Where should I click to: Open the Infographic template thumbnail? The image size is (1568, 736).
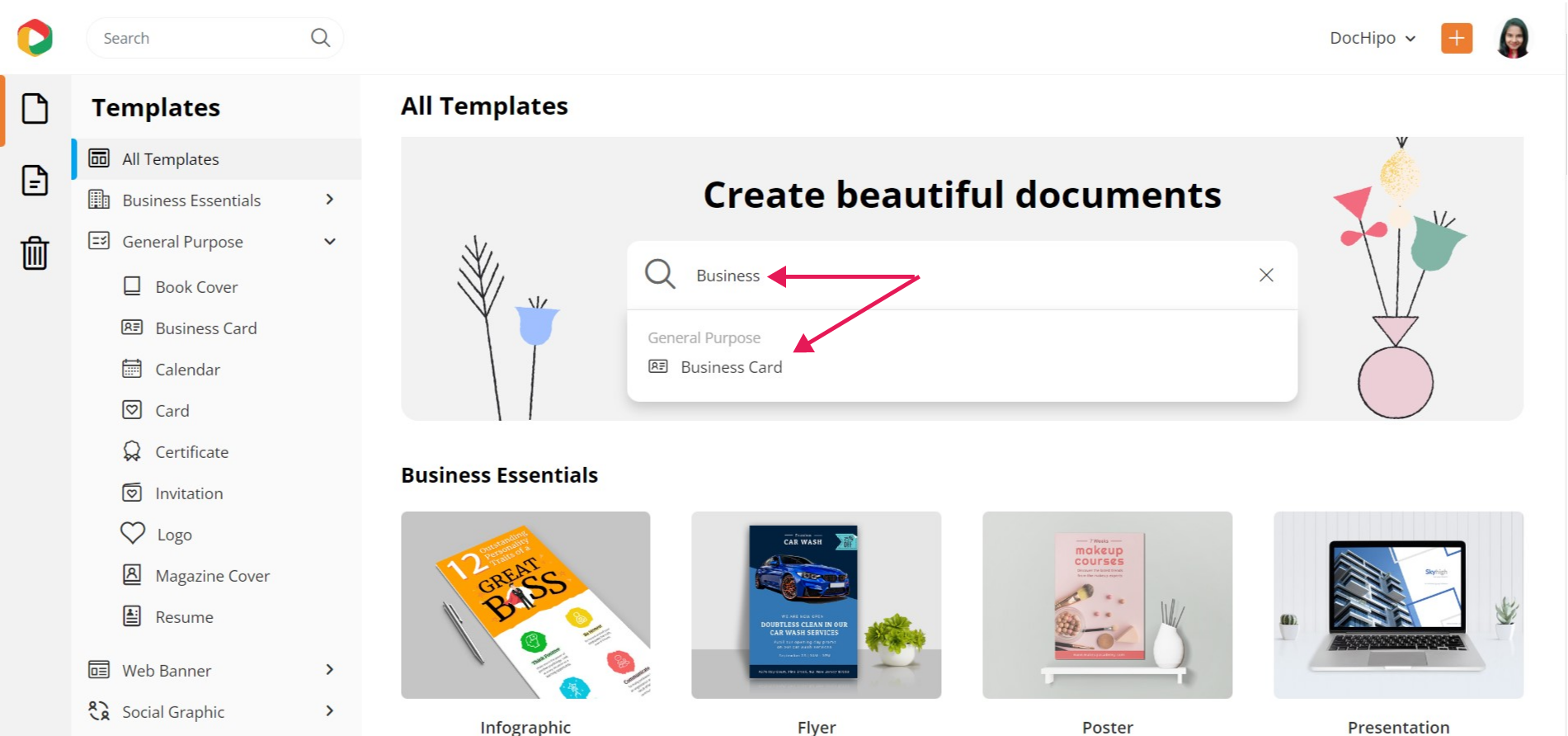pos(525,605)
